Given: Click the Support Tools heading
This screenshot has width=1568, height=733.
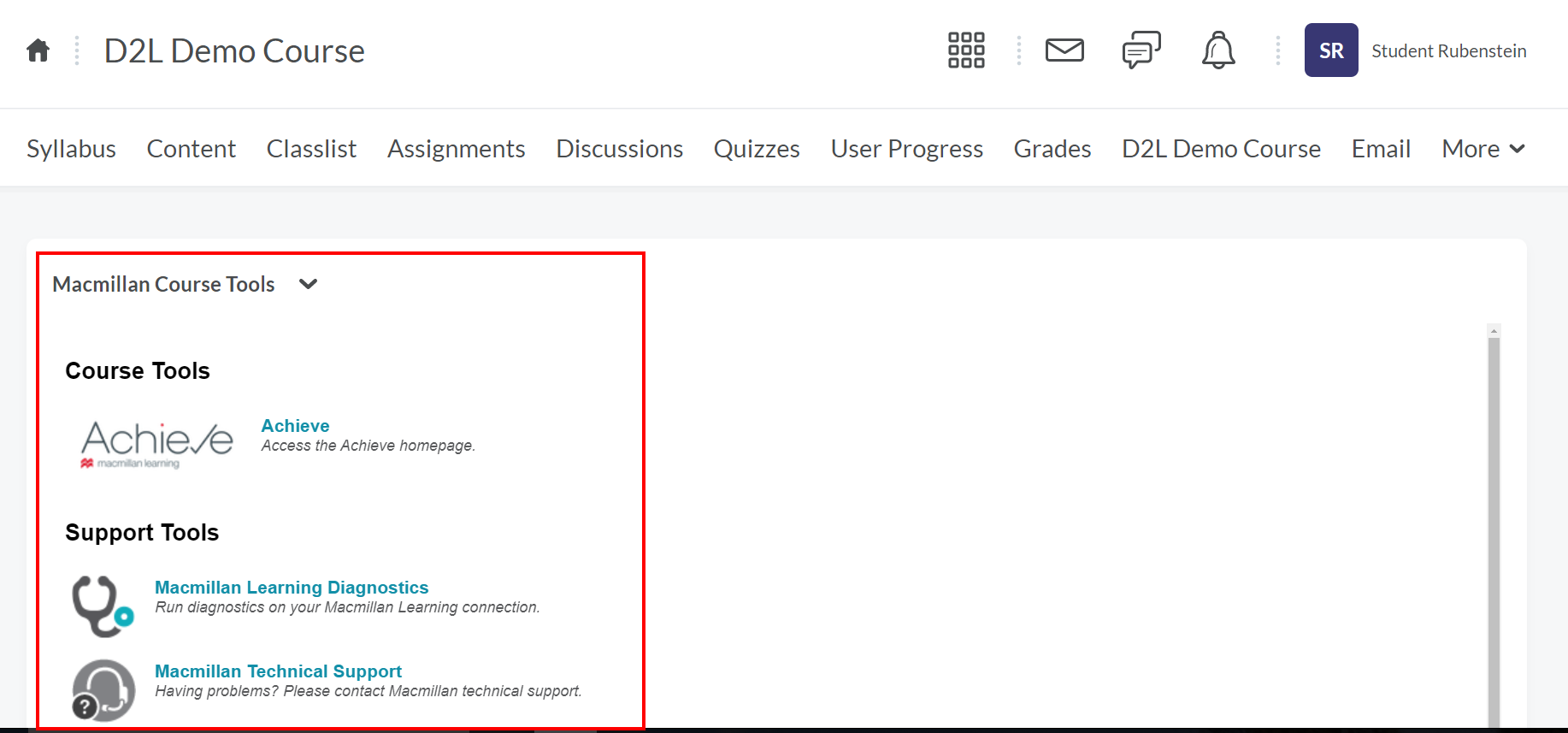Looking at the screenshot, I should click(142, 532).
